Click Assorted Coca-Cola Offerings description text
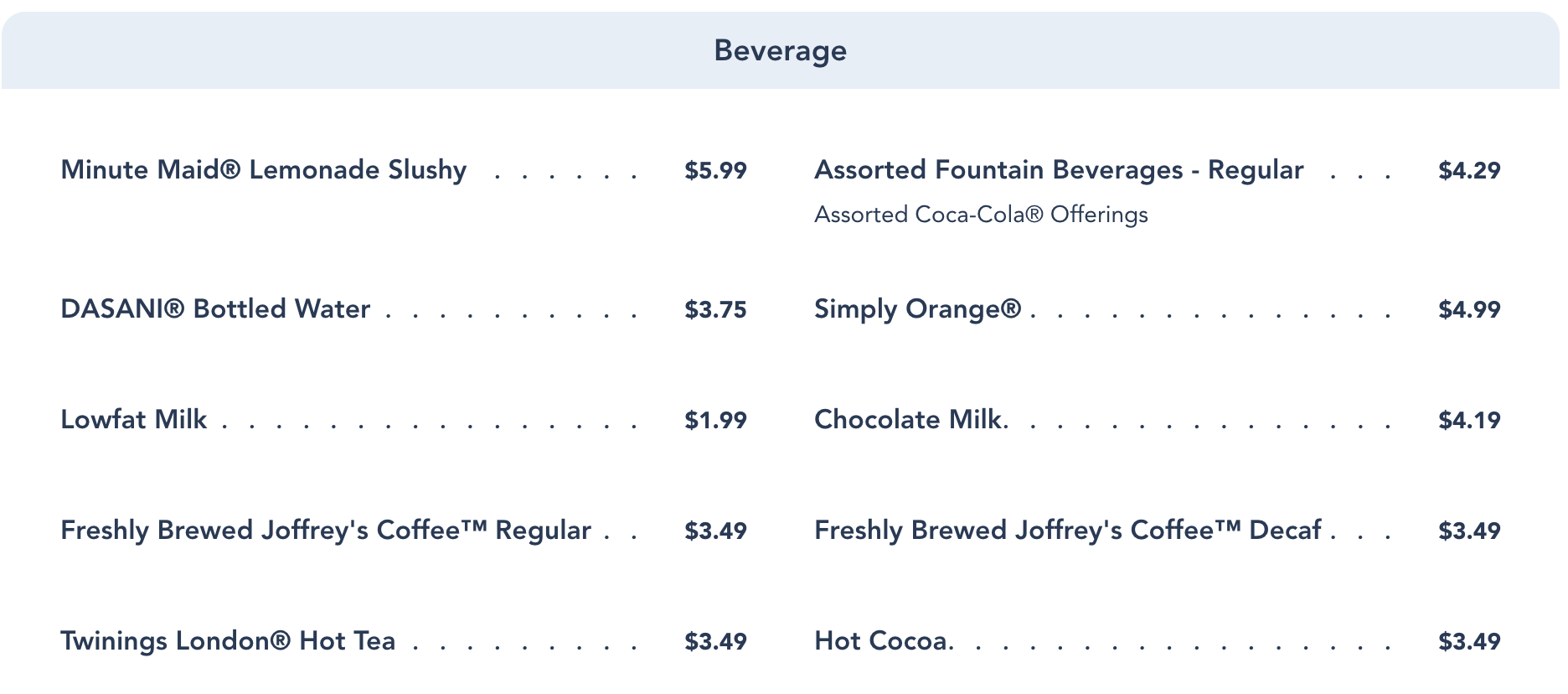The width and height of the screenshot is (1568, 694). pos(981,215)
